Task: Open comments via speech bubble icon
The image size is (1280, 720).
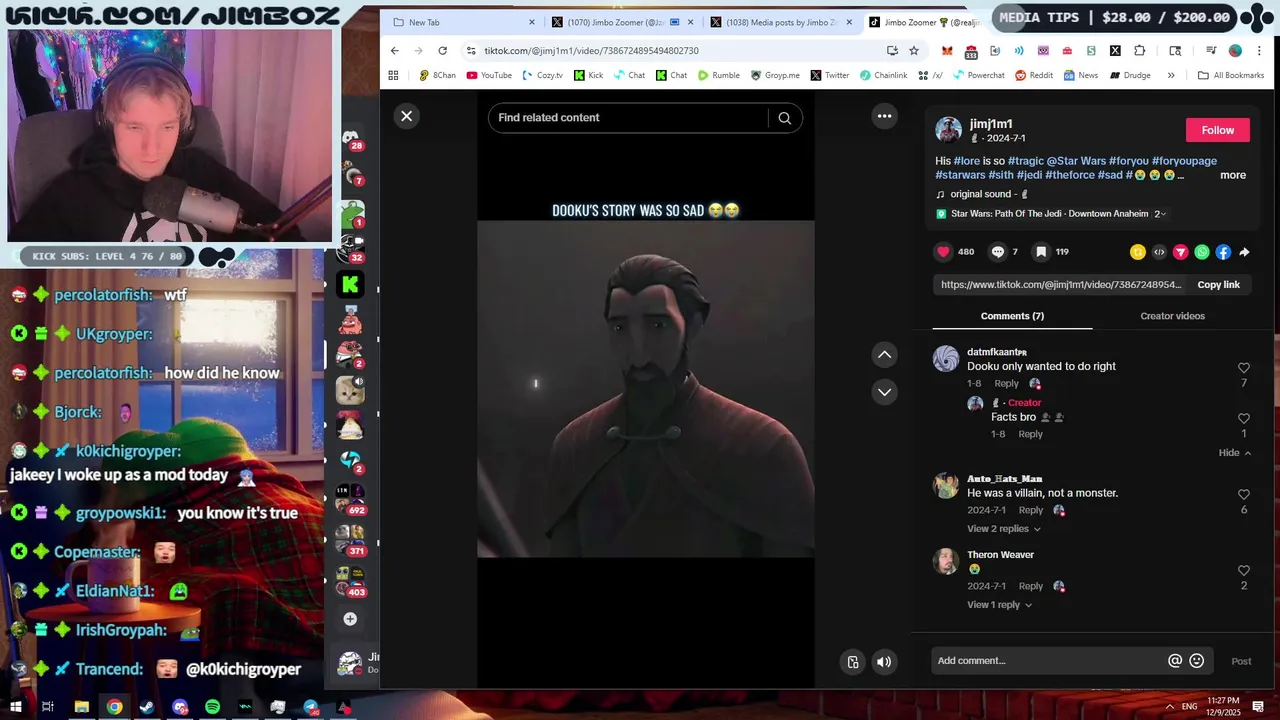Action: (x=997, y=252)
